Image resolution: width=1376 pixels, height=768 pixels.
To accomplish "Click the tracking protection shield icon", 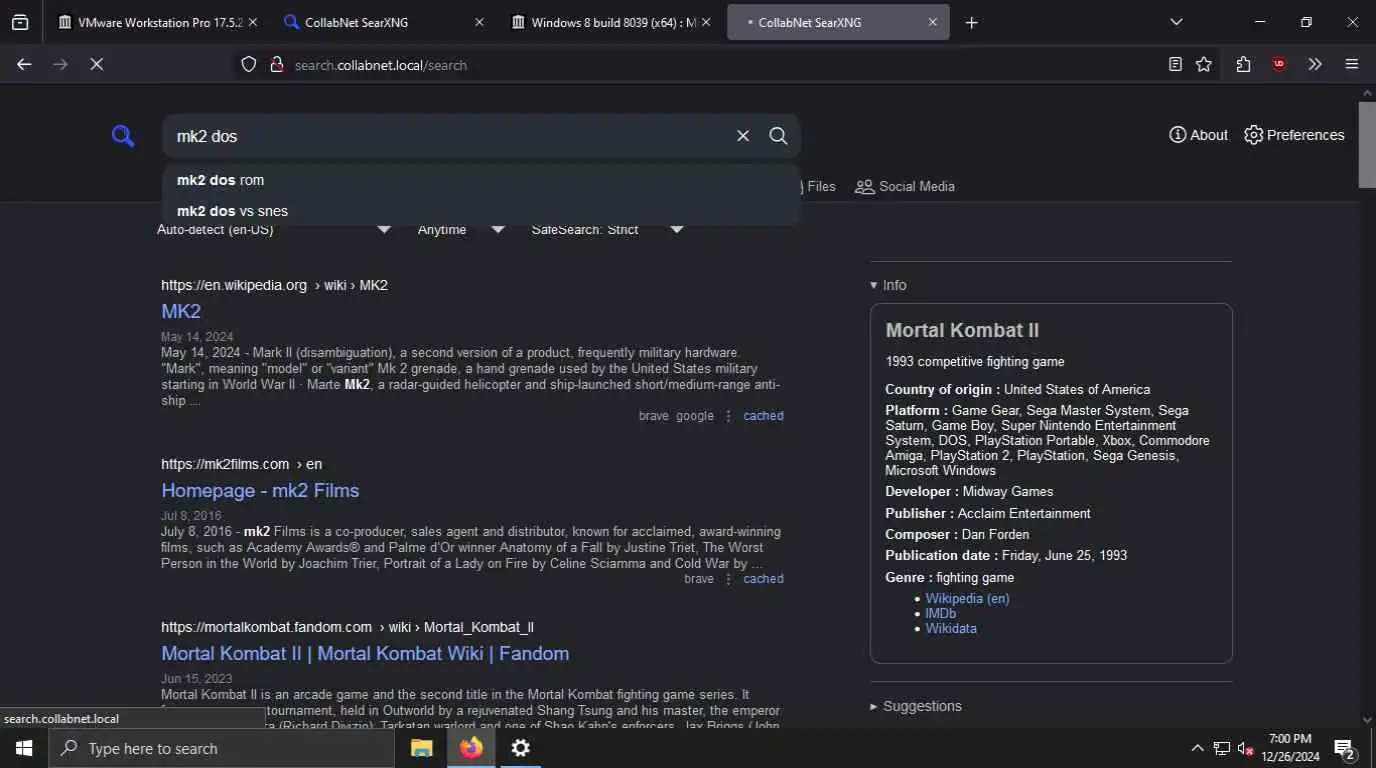I will tap(249, 65).
